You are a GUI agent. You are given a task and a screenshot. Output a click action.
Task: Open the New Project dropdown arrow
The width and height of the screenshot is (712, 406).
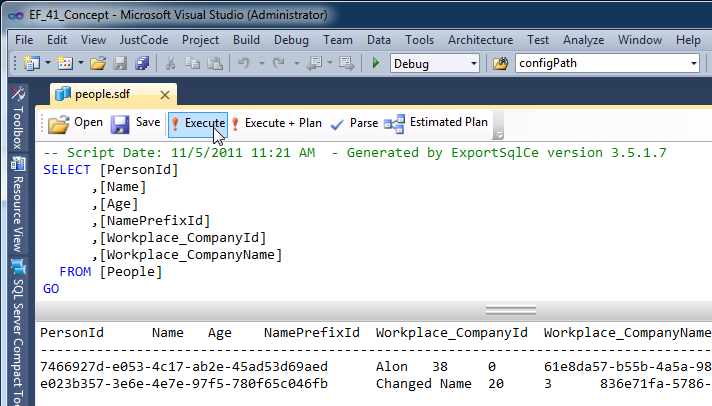pyautogui.click(x=47, y=63)
